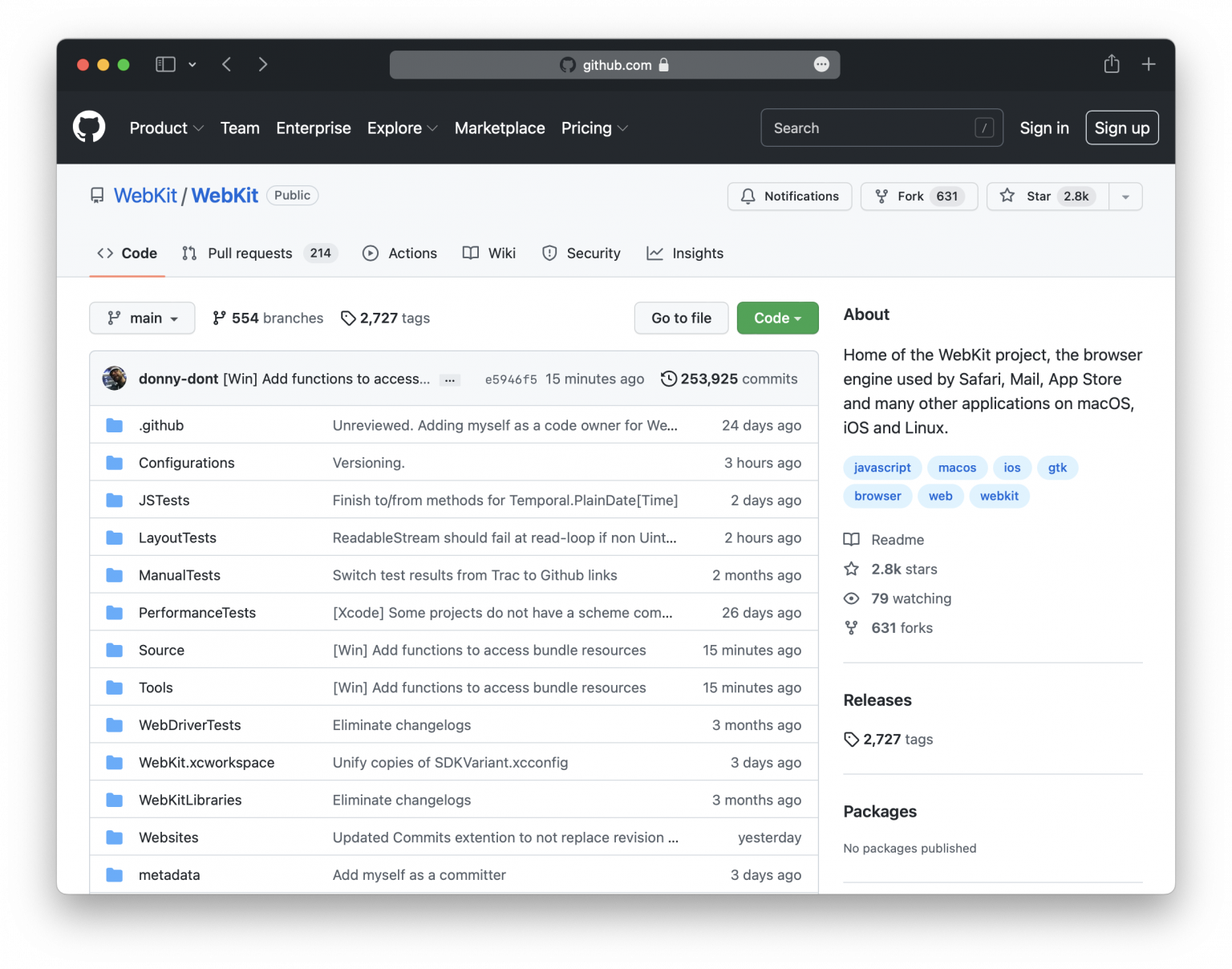The image size is (1232, 969).
Task: Click the Safari share icon in the toolbar
Action: [x=1111, y=64]
